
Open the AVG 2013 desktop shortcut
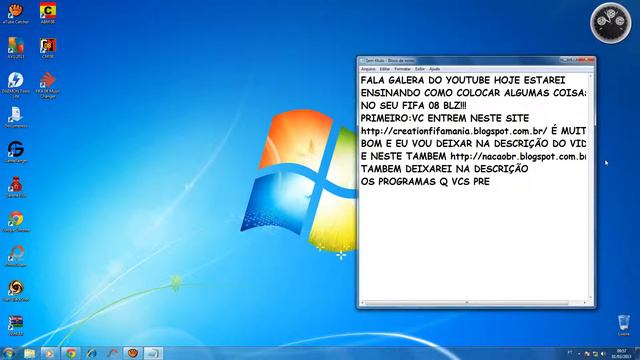click(16, 47)
